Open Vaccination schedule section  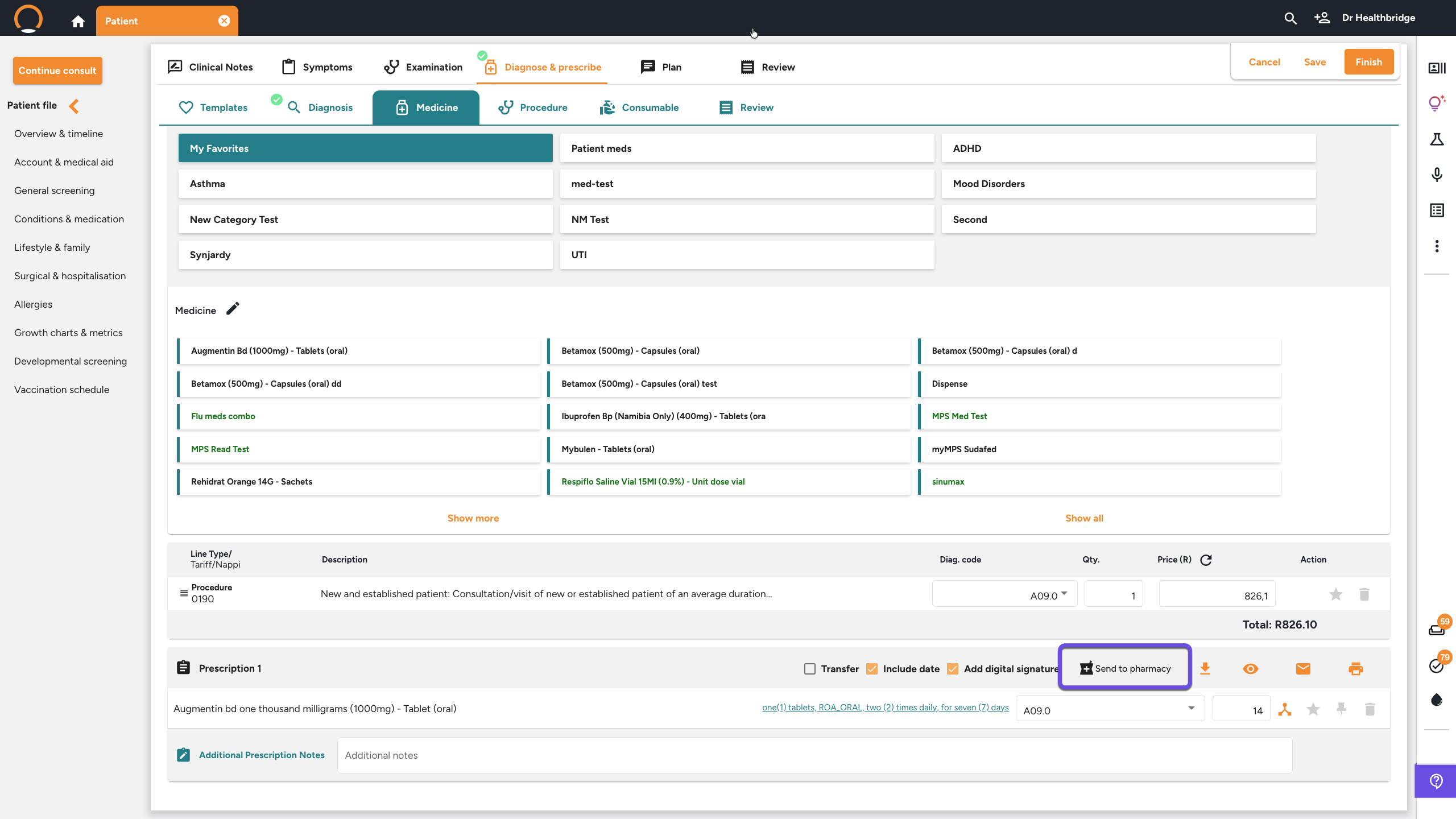[x=61, y=390]
